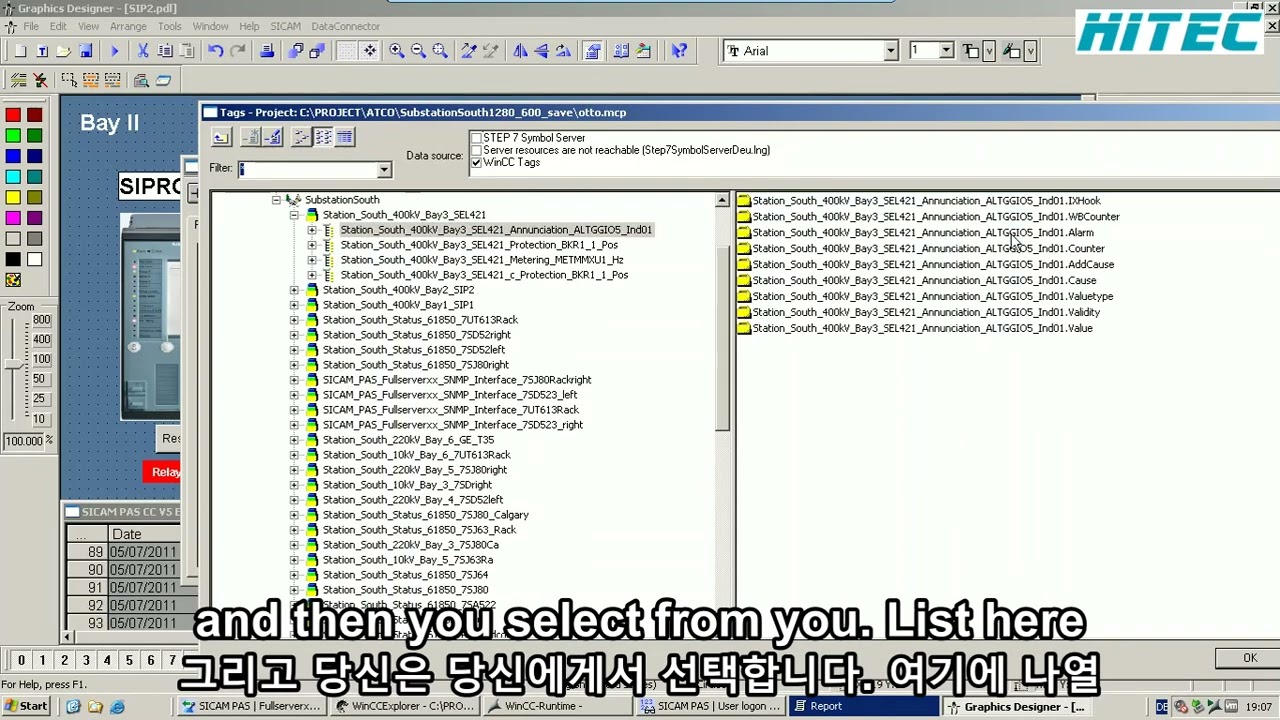Expand Station_South_220kV_Bay_6_GE_T35 node

(294, 440)
